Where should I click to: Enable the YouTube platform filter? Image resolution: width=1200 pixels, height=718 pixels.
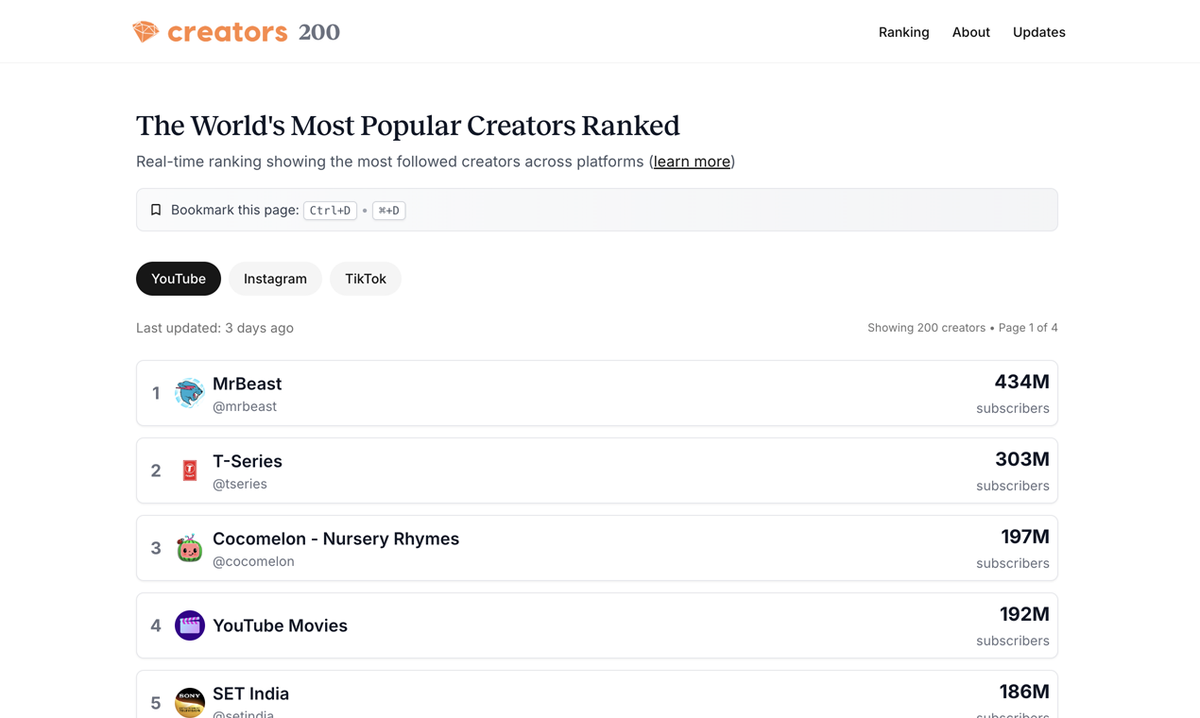tap(178, 279)
